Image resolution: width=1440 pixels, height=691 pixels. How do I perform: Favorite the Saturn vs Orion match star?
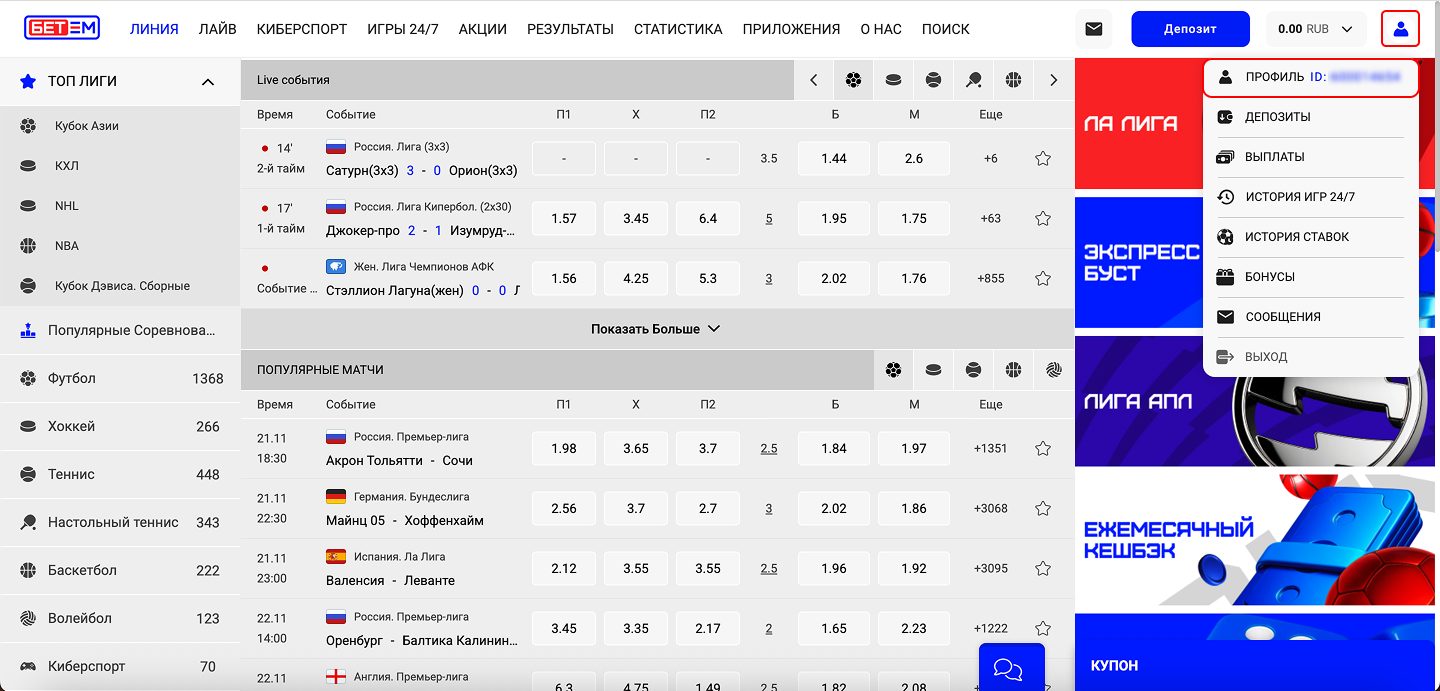(1043, 158)
